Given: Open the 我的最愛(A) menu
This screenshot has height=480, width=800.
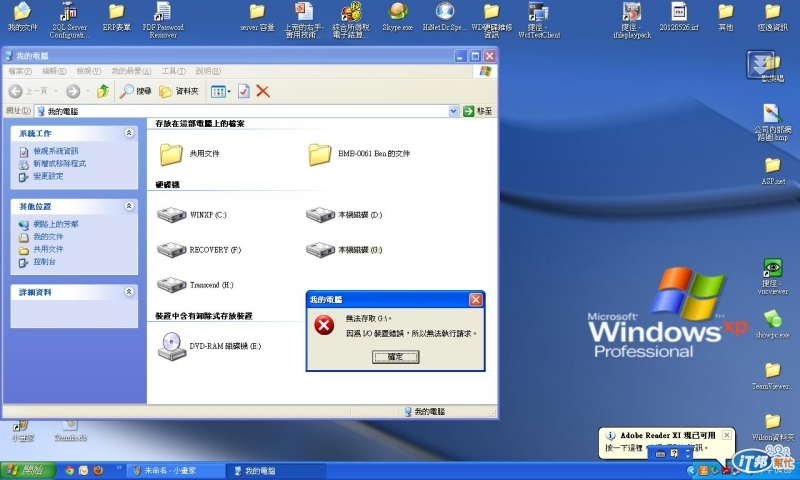Looking at the screenshot, I should (131, 71).
